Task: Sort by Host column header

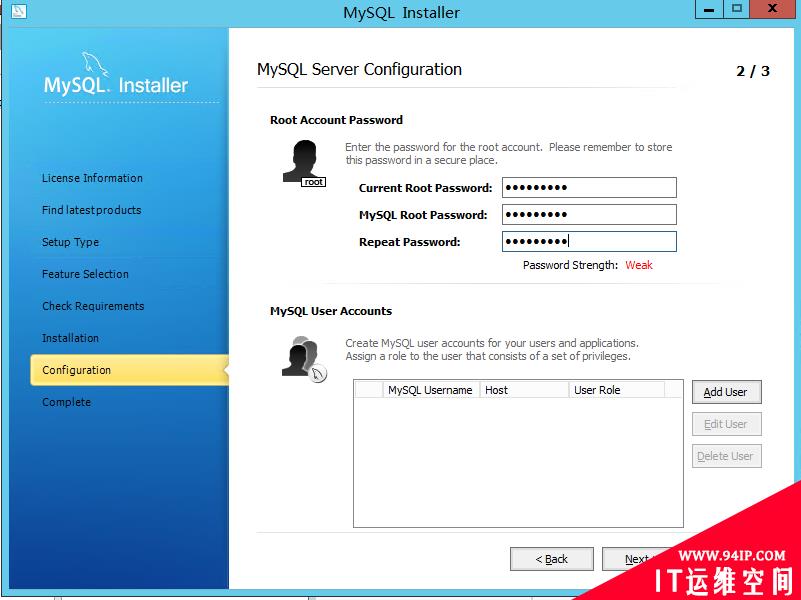Action: pos(524,390)
